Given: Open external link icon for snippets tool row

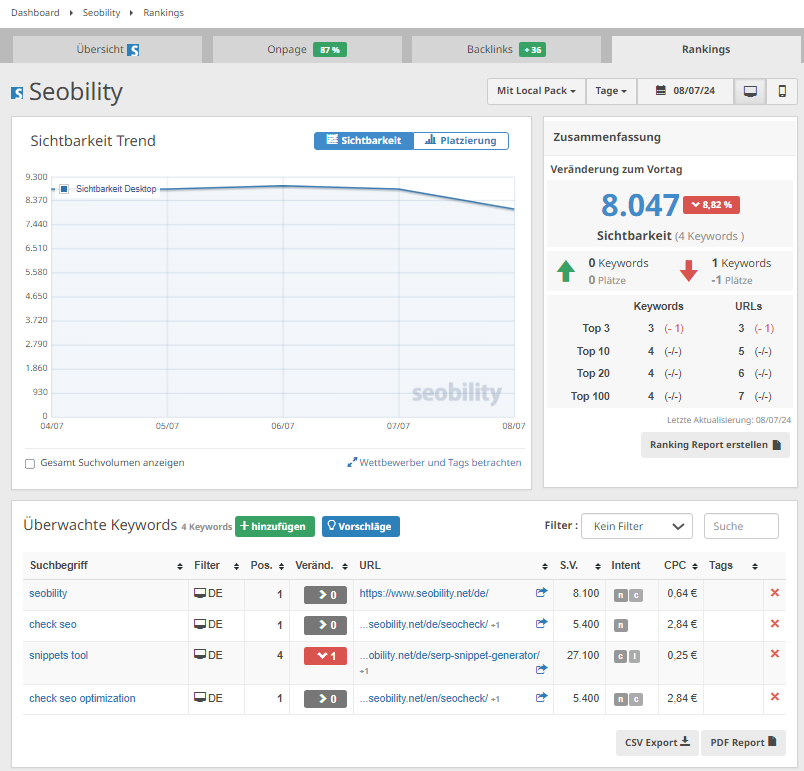Looking at the screenshot, I should pos(541,669).
